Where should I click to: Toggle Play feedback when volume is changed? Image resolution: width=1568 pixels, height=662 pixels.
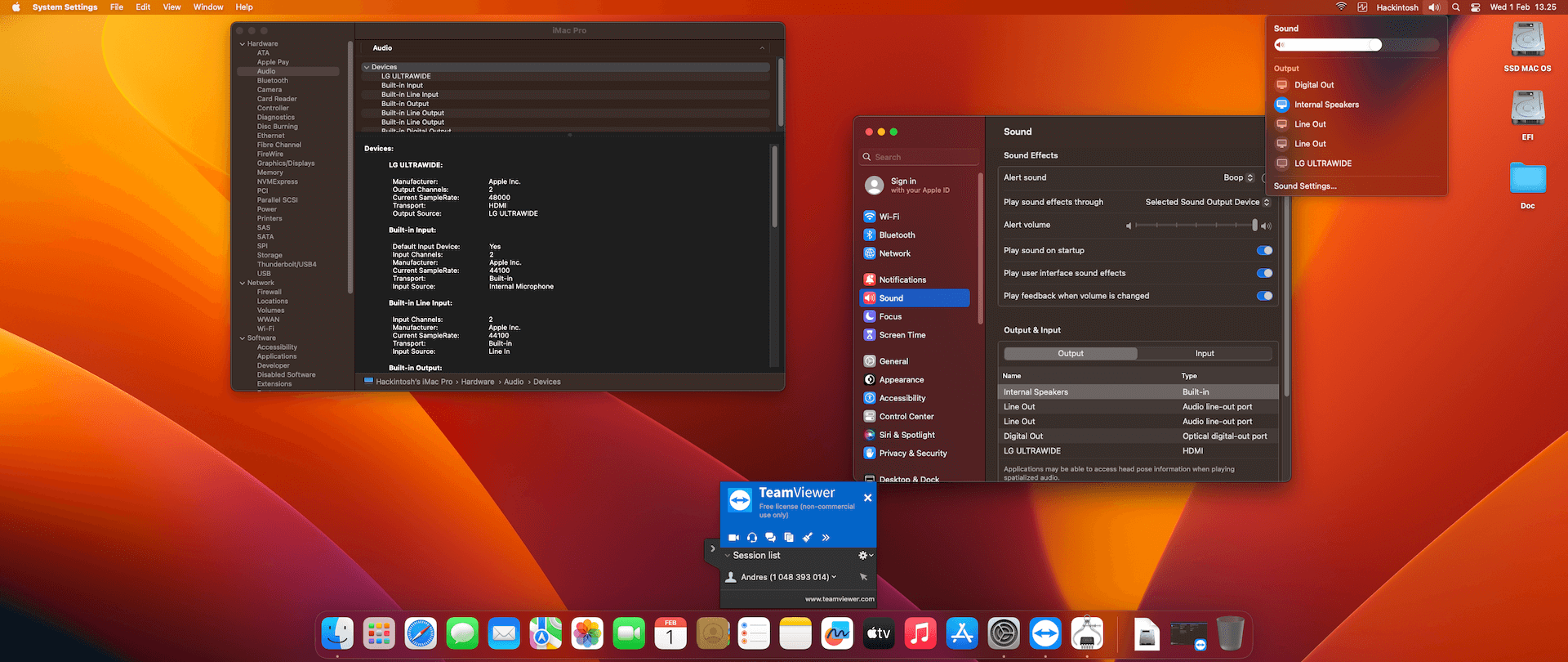pos(1264,296)
